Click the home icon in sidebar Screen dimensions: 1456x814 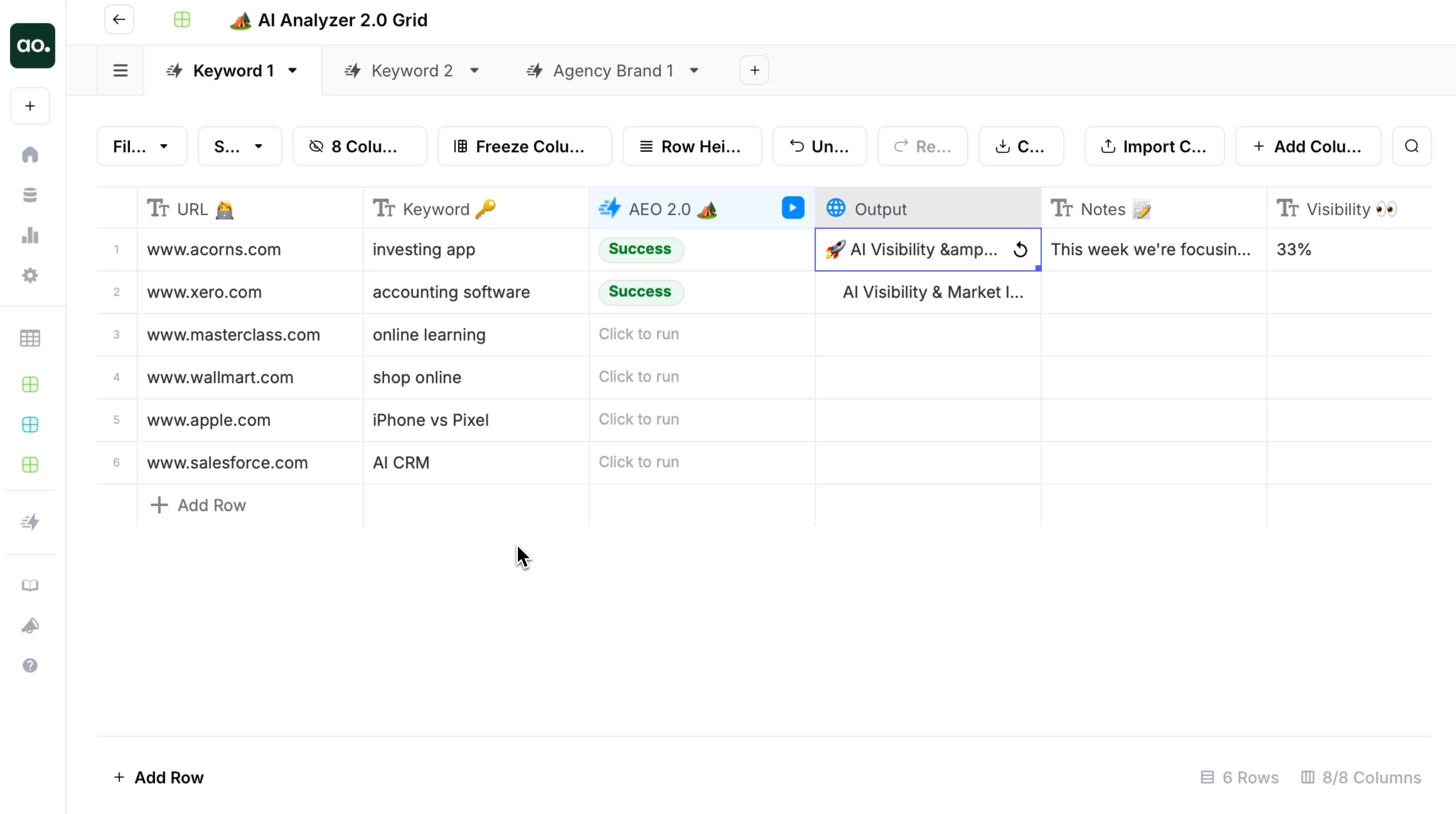click(x=30, y=155)
